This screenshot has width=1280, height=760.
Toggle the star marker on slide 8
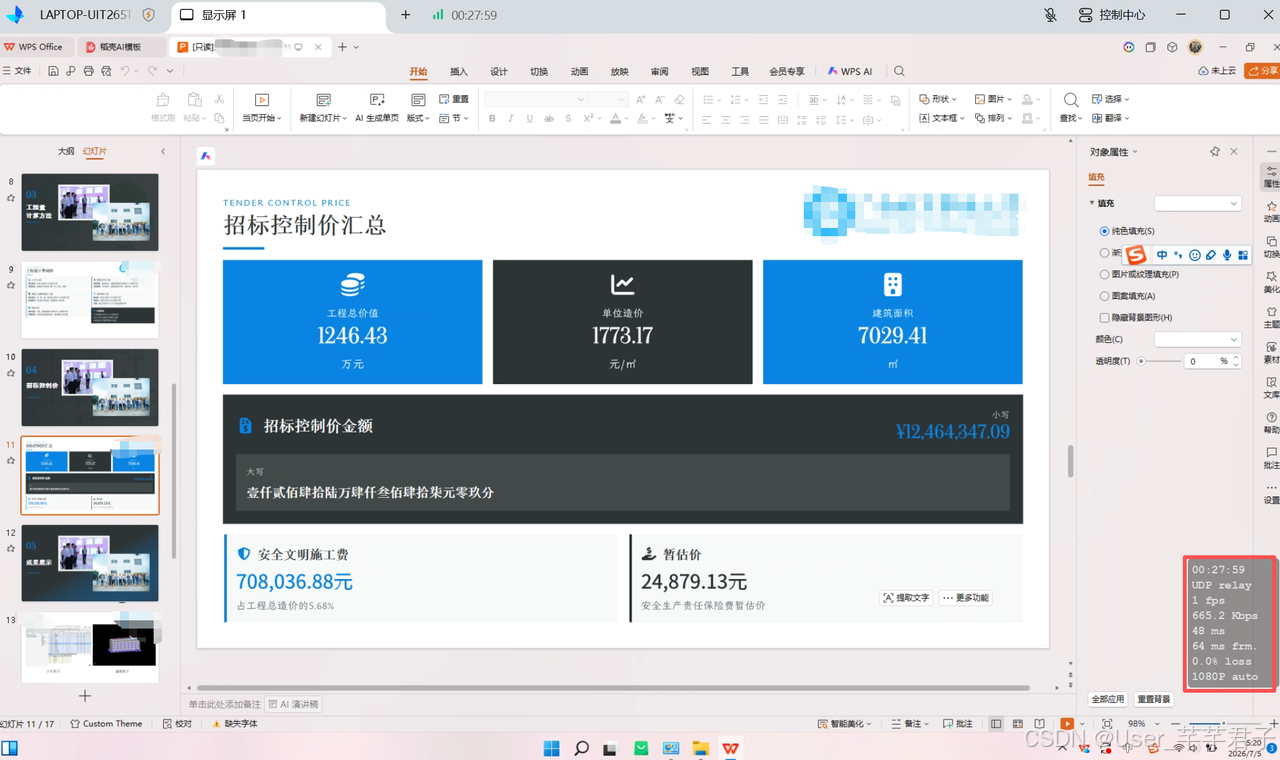pyautogui.click(x=11, y=198)
